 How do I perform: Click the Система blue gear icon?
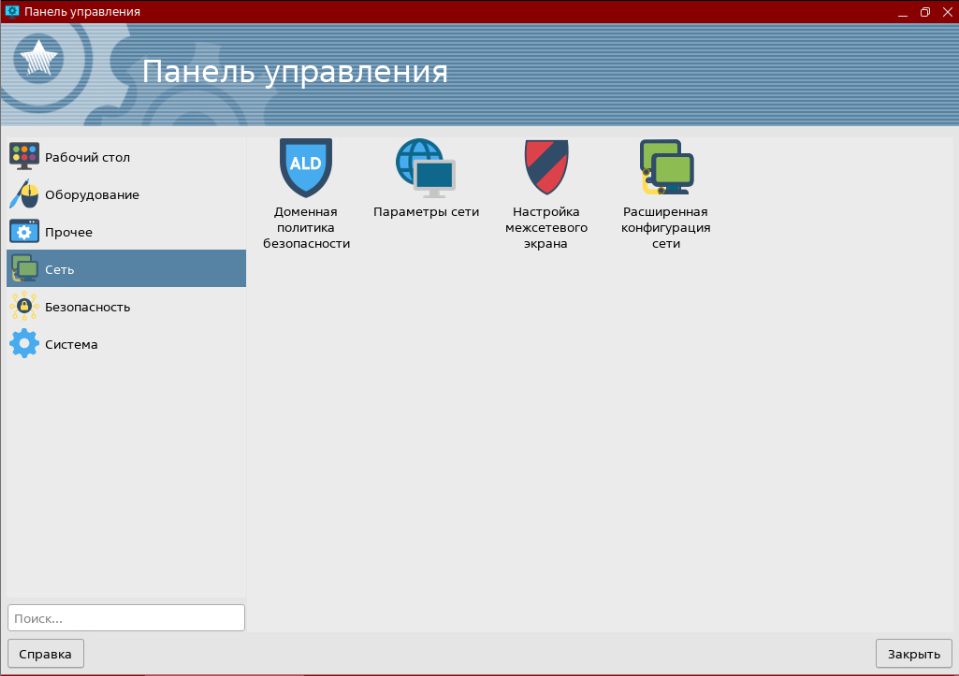(x=24, y=343)
